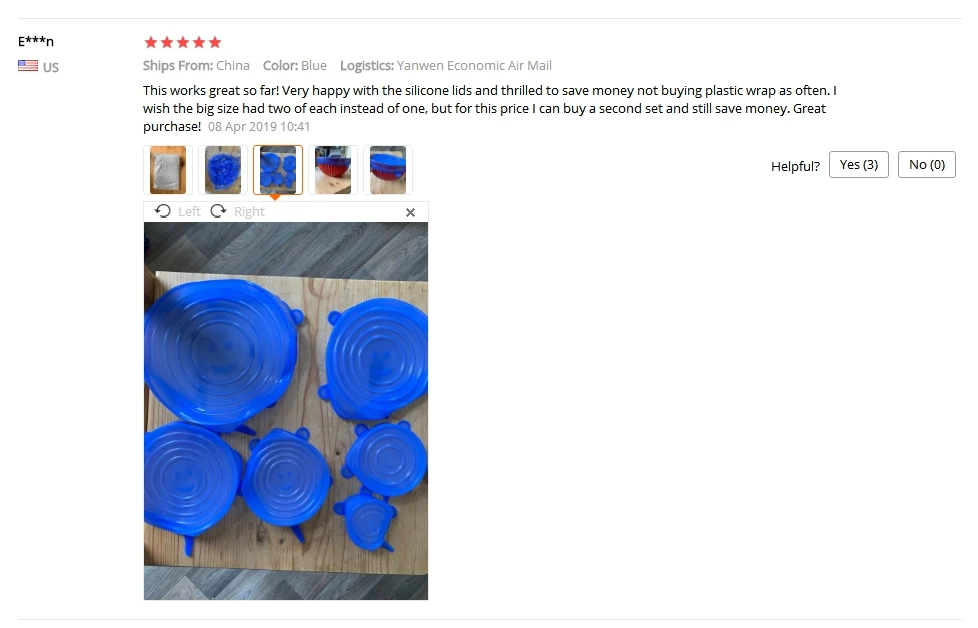Click the five-star rating

(183, 42)
